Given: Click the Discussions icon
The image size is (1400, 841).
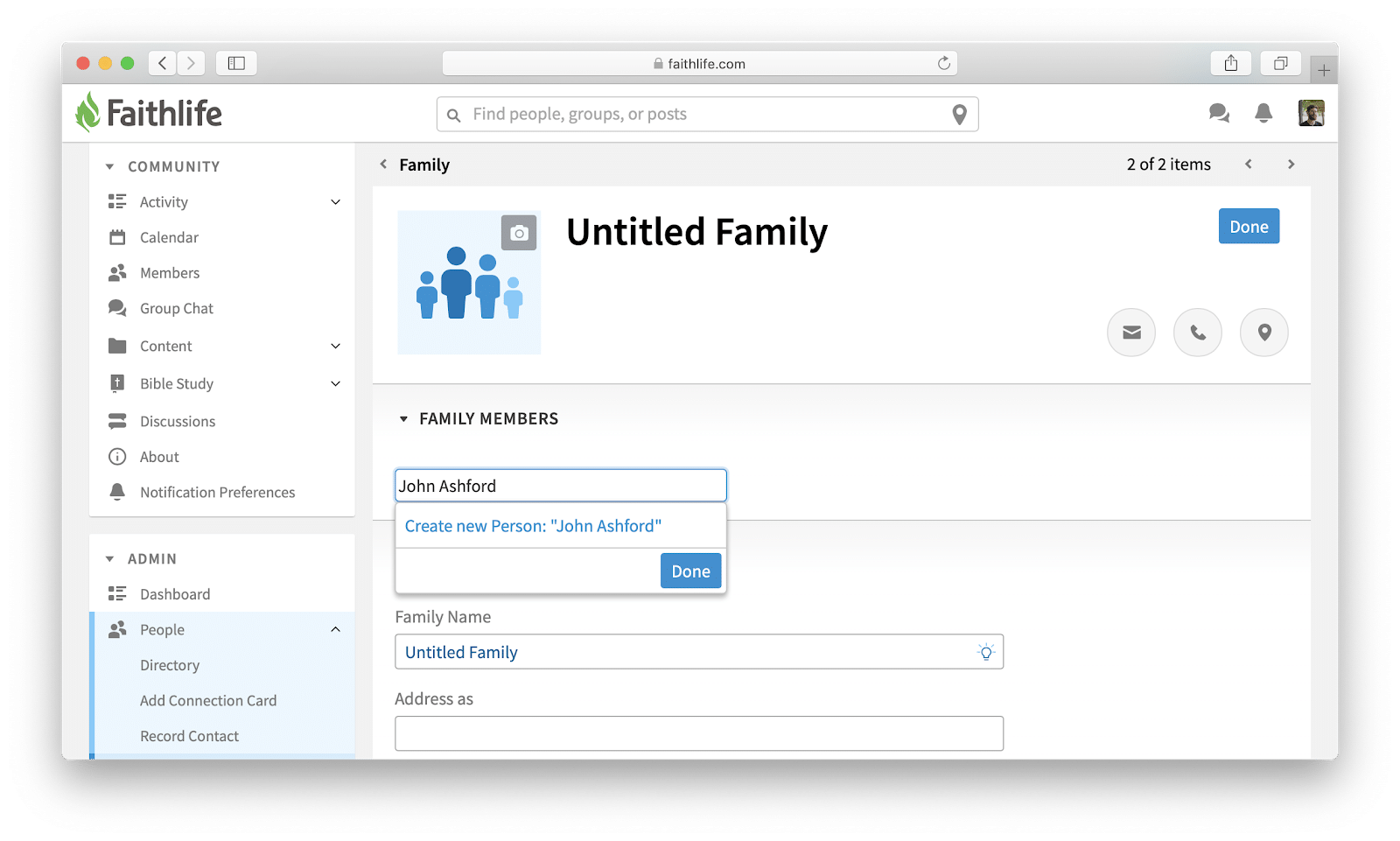Looking at the screenshot, I should (x=117, y=421).
